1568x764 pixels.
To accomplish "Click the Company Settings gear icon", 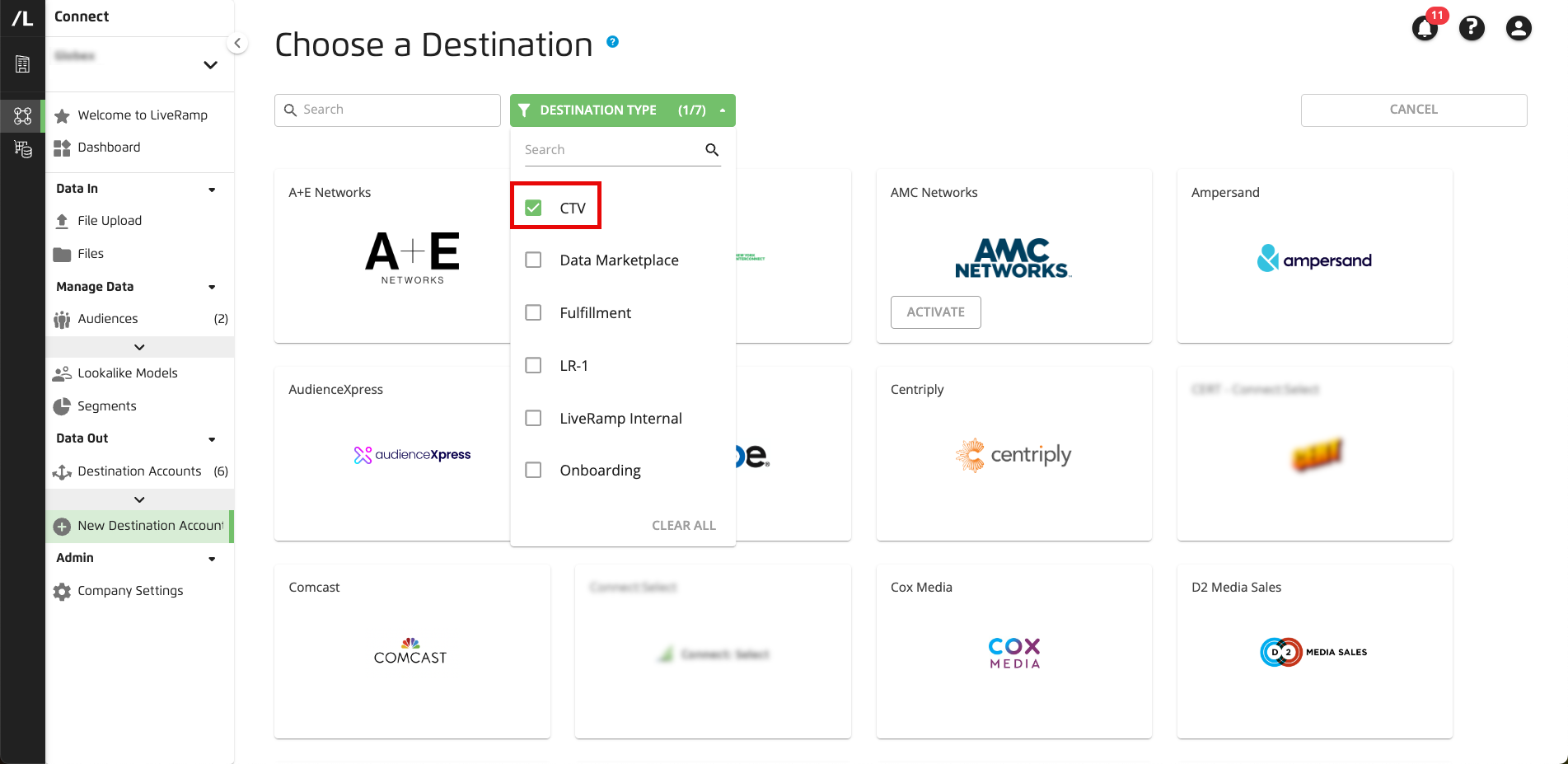I will 62,592.
